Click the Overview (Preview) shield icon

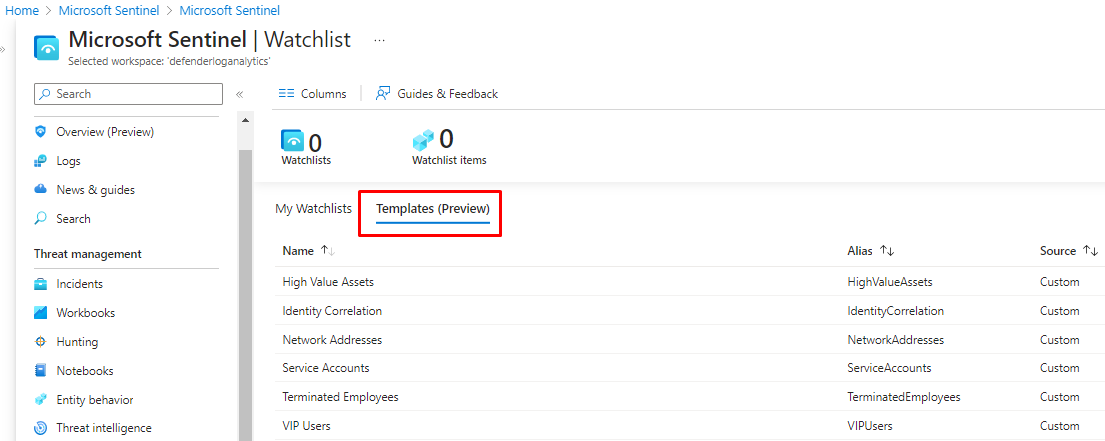(41, 132)
